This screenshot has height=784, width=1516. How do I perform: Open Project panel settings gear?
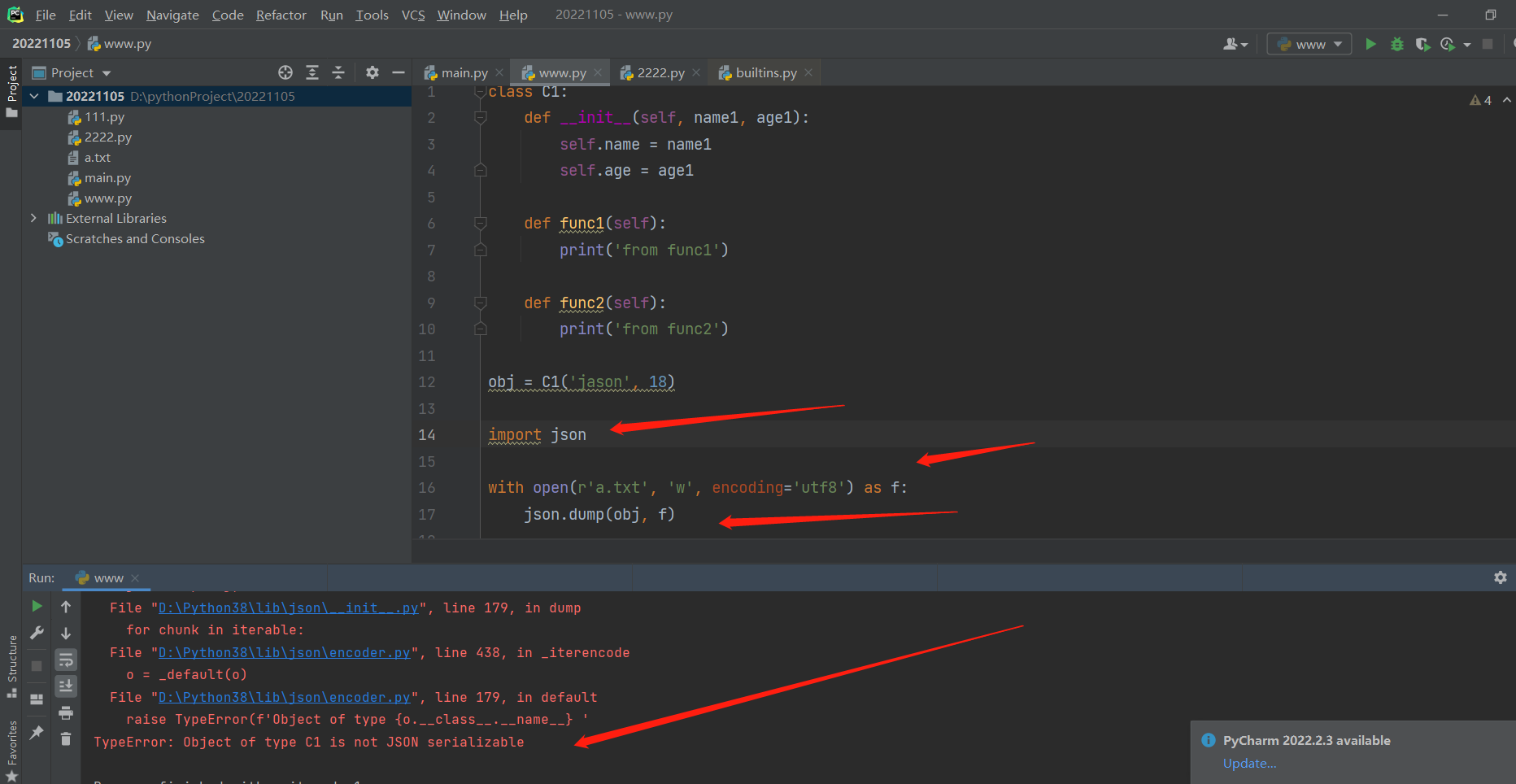(x=372, y=72)
